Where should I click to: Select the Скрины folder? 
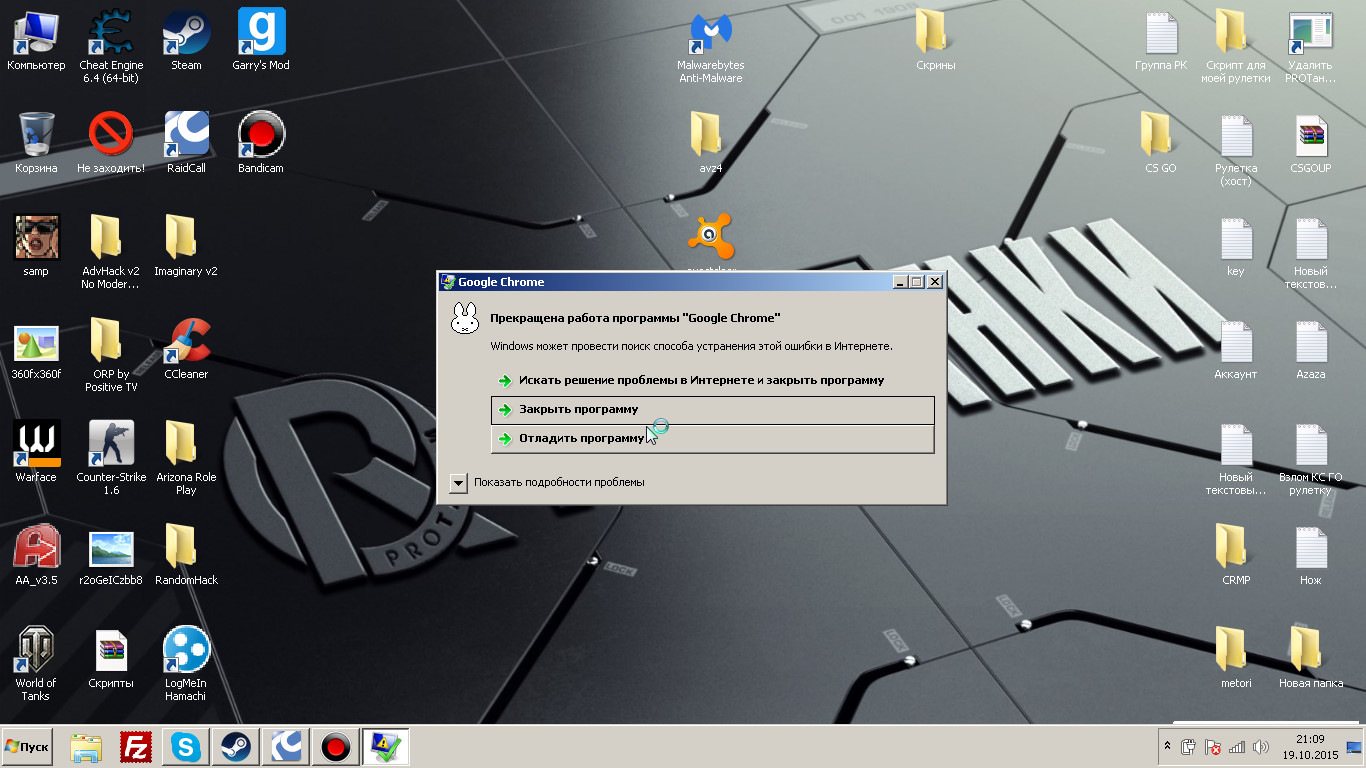pos(935,41)
